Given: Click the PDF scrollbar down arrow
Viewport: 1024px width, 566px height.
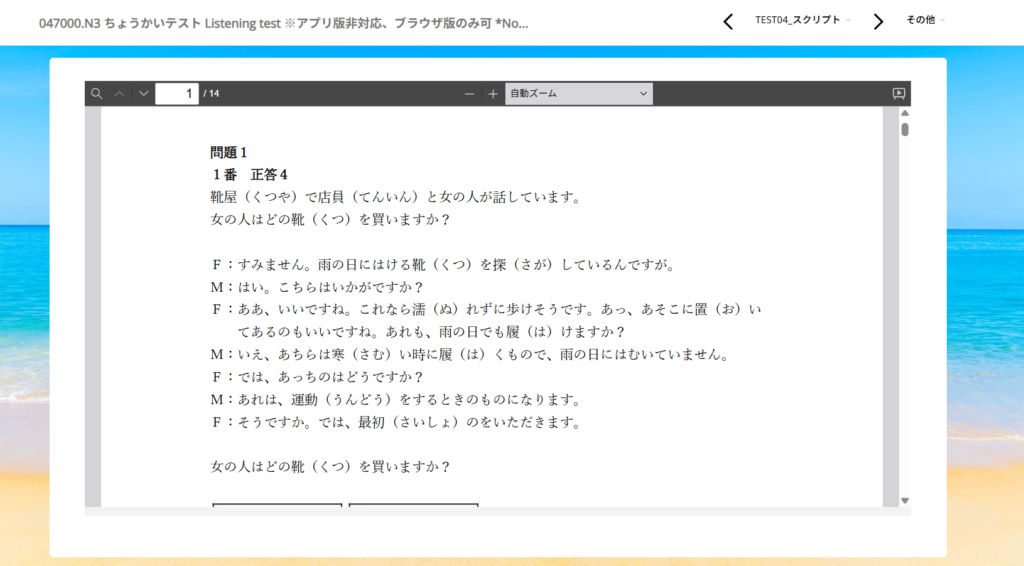Looking at the screenshot, I should coord(904,500).
